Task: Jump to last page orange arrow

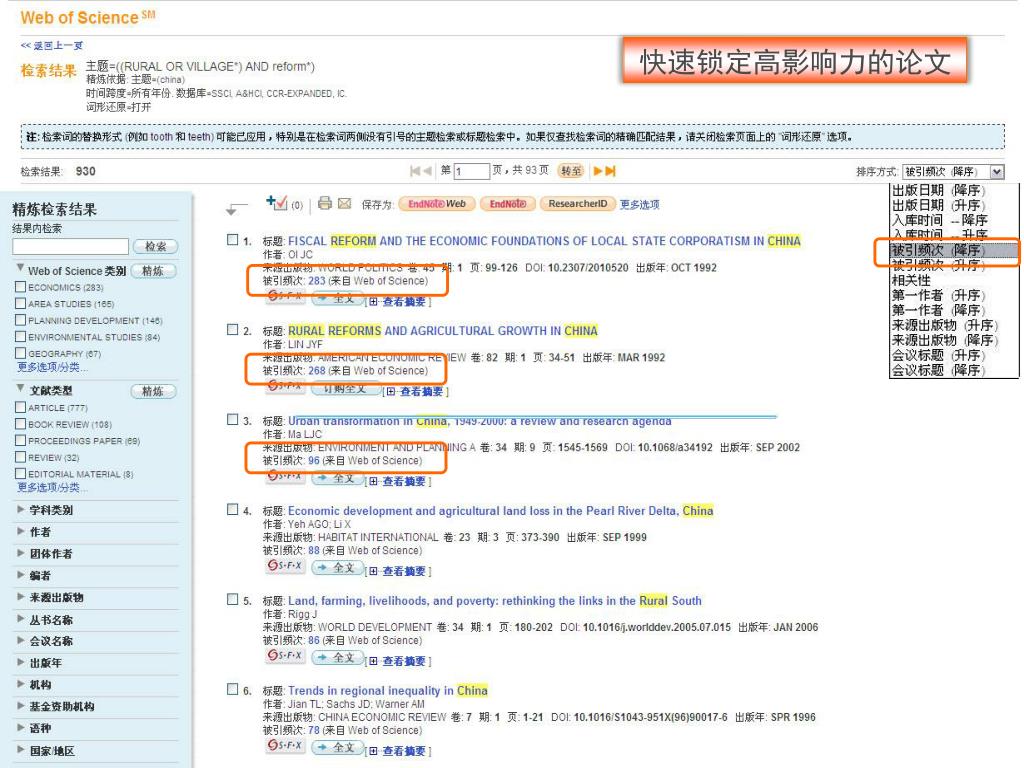Action: click(610, 171)
